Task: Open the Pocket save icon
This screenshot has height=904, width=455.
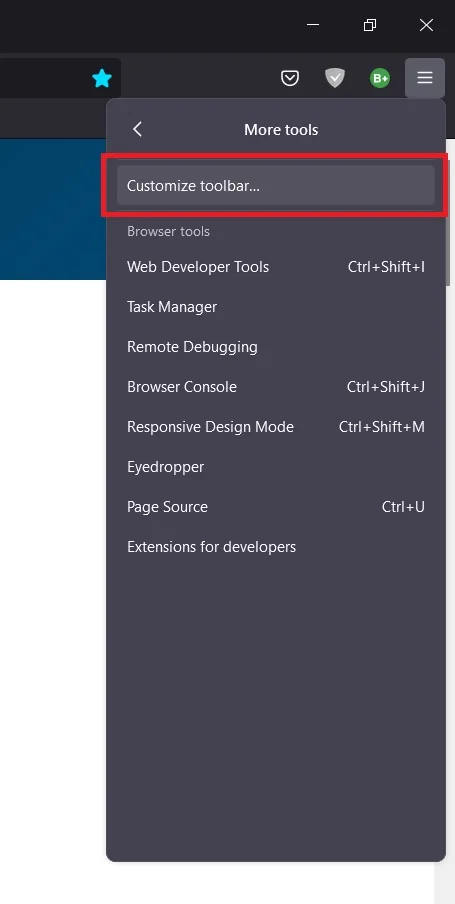Action: tap(289, 78)
